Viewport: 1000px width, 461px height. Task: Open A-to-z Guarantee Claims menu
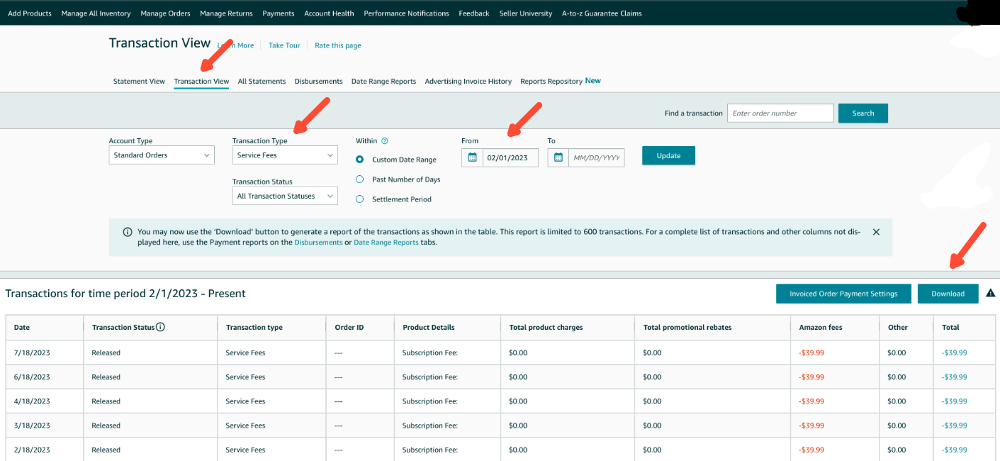[x=602, y=13]
